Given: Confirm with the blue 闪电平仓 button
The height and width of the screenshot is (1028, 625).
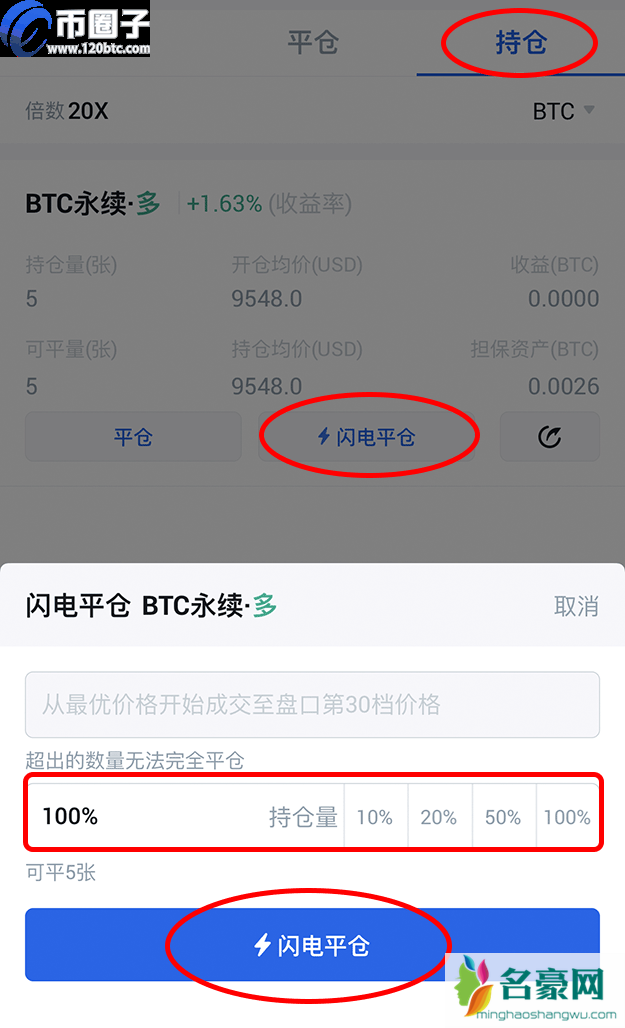Looking at the screenshot, I should pos(312,945).
